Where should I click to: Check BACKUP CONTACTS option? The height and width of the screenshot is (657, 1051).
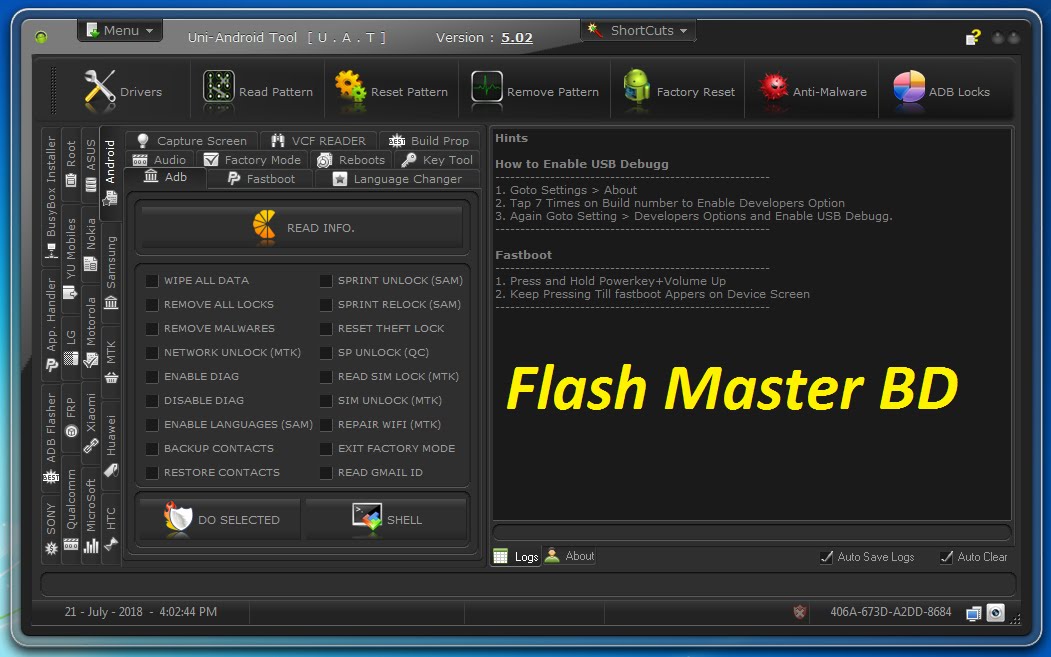click(x=152, y=449)
